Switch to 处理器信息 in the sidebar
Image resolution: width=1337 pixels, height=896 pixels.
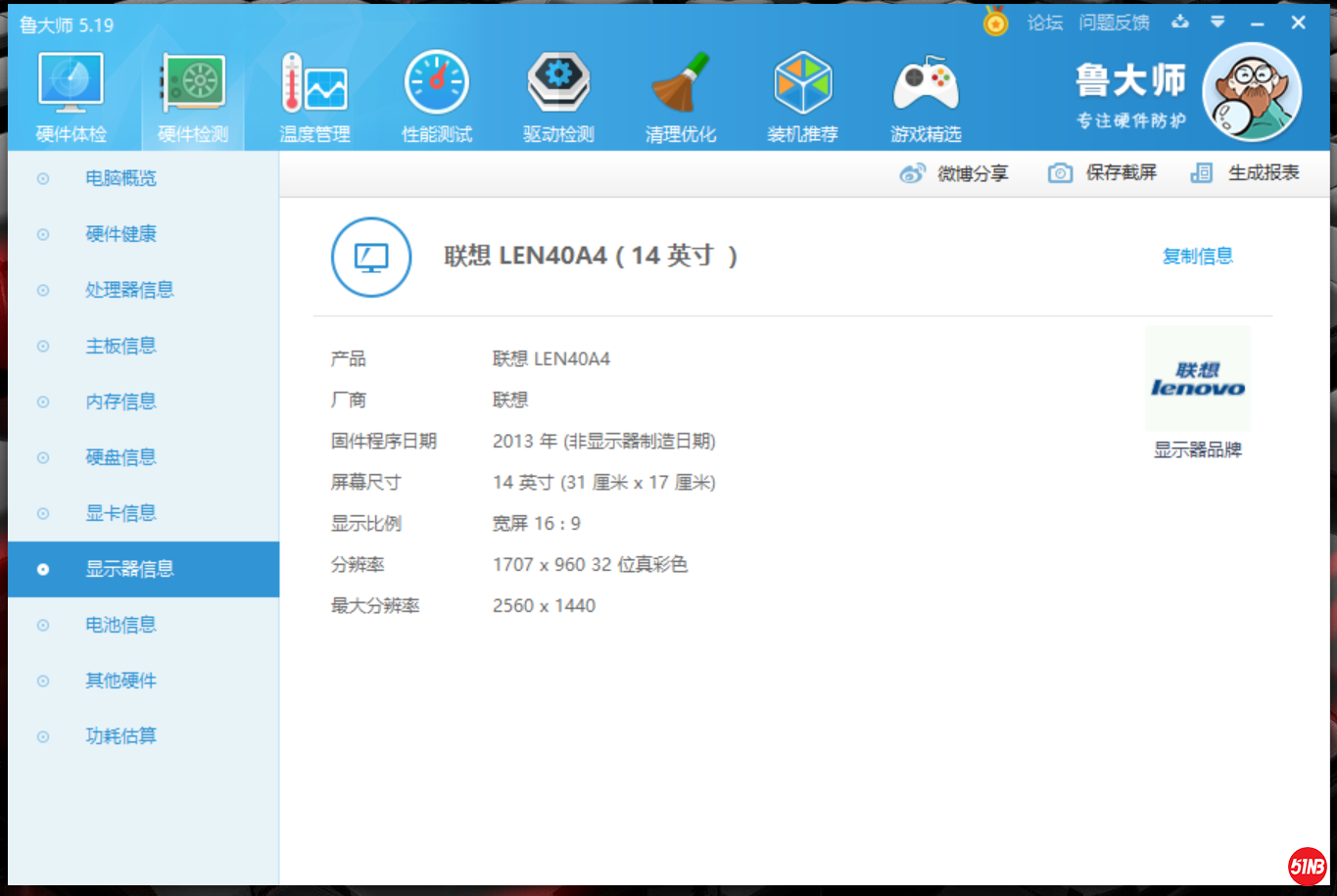point(129,290)
